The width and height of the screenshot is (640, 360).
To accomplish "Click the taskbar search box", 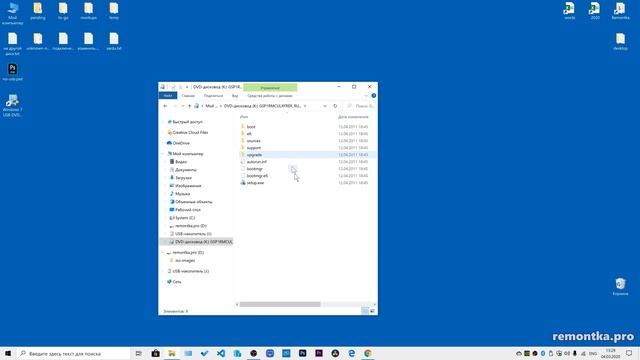I will point(73,353).
